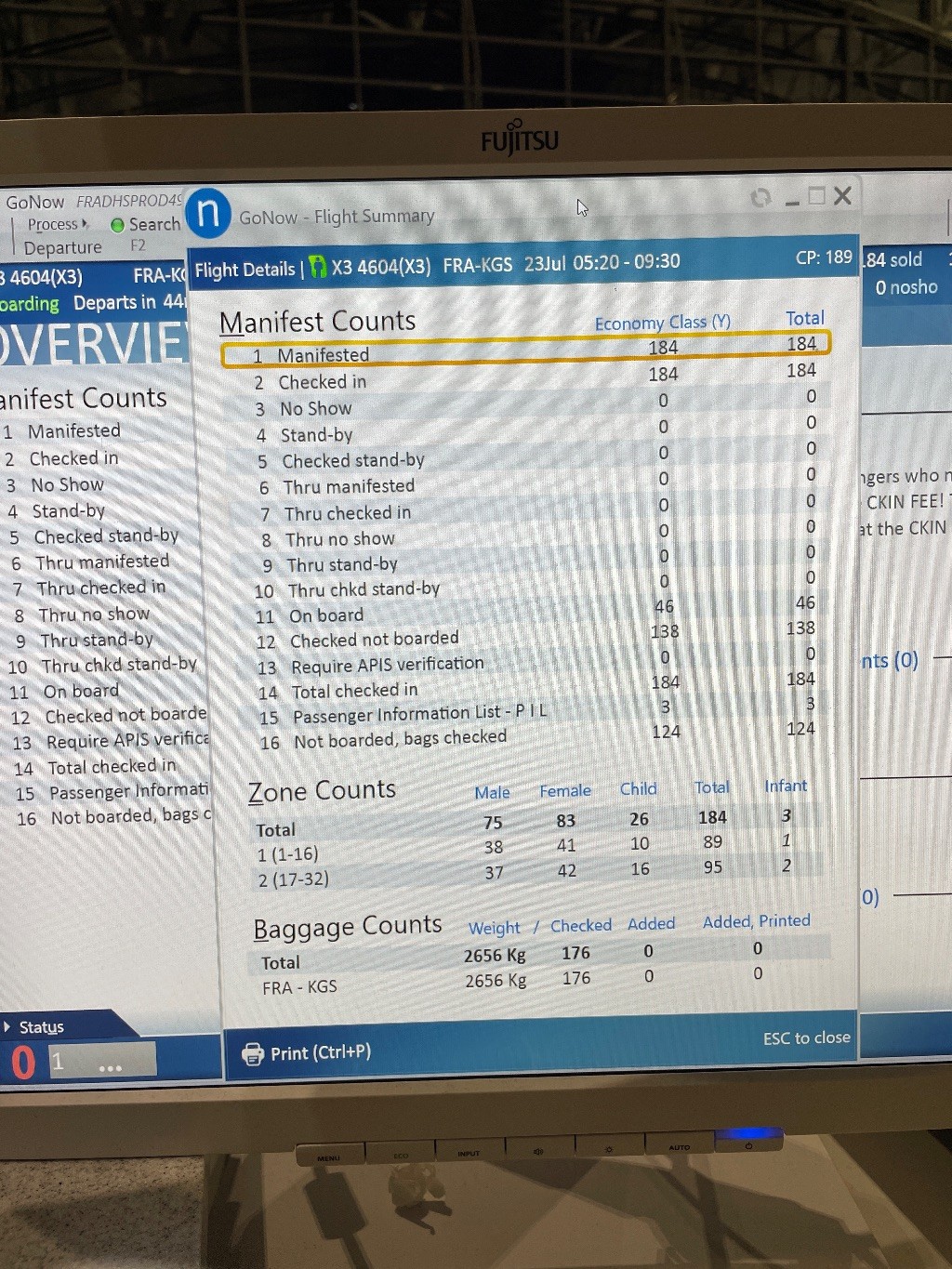Click the ESC to close label
The image size is (952, 1269).
(x=806, y=1038)
